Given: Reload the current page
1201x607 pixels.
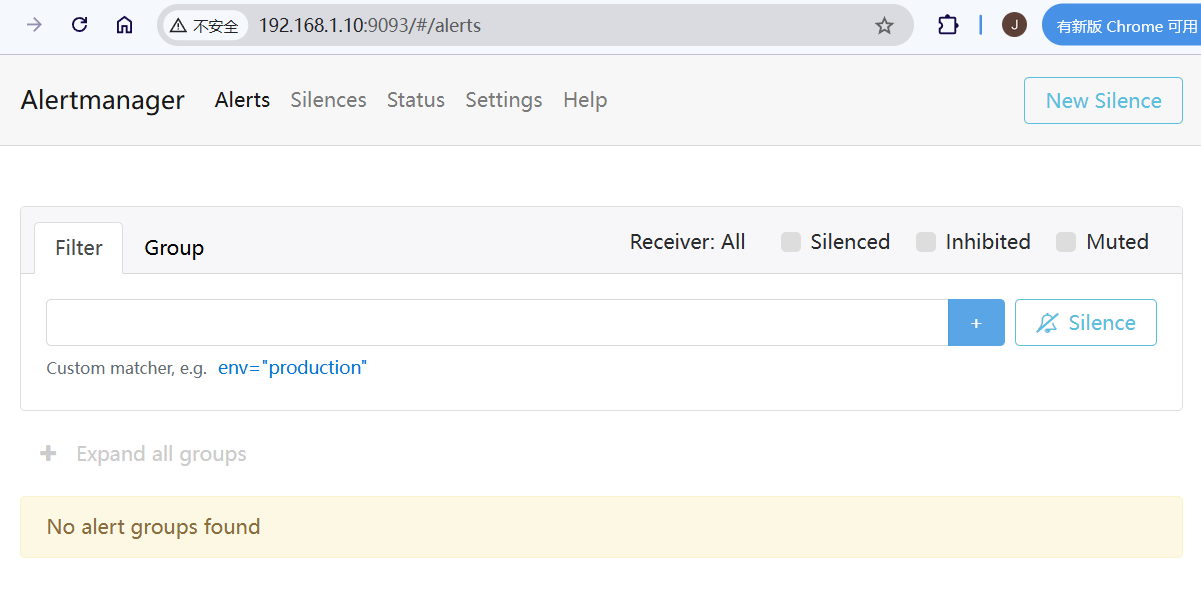Looking at the screenshot, I should click(80, 25).
